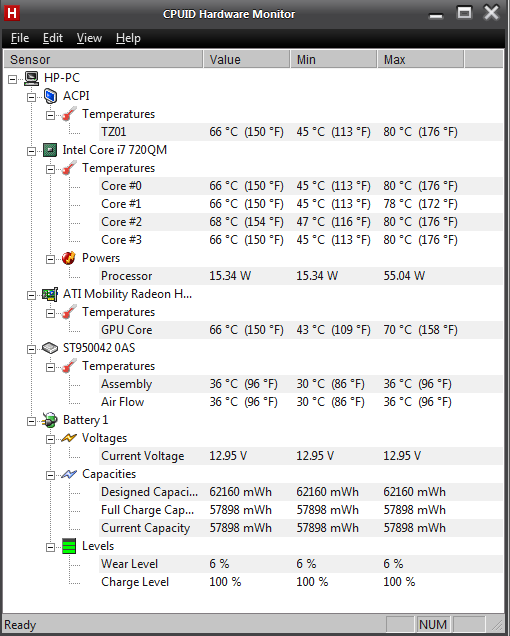Click the HP-PC computer icon
Image resolution: width=510 pixels, height=636 pixels.
pos(31,78)
